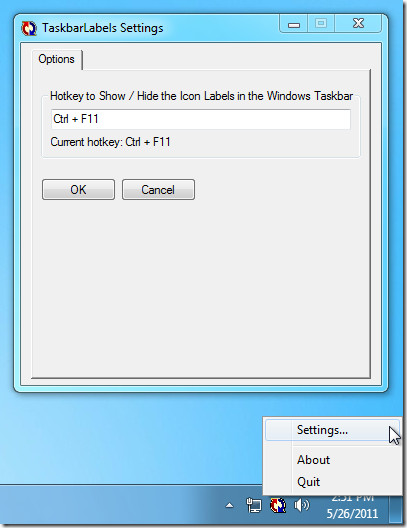
Task: Click the Show Desktop strip beside the clock
Action: (x=397, y=506)
